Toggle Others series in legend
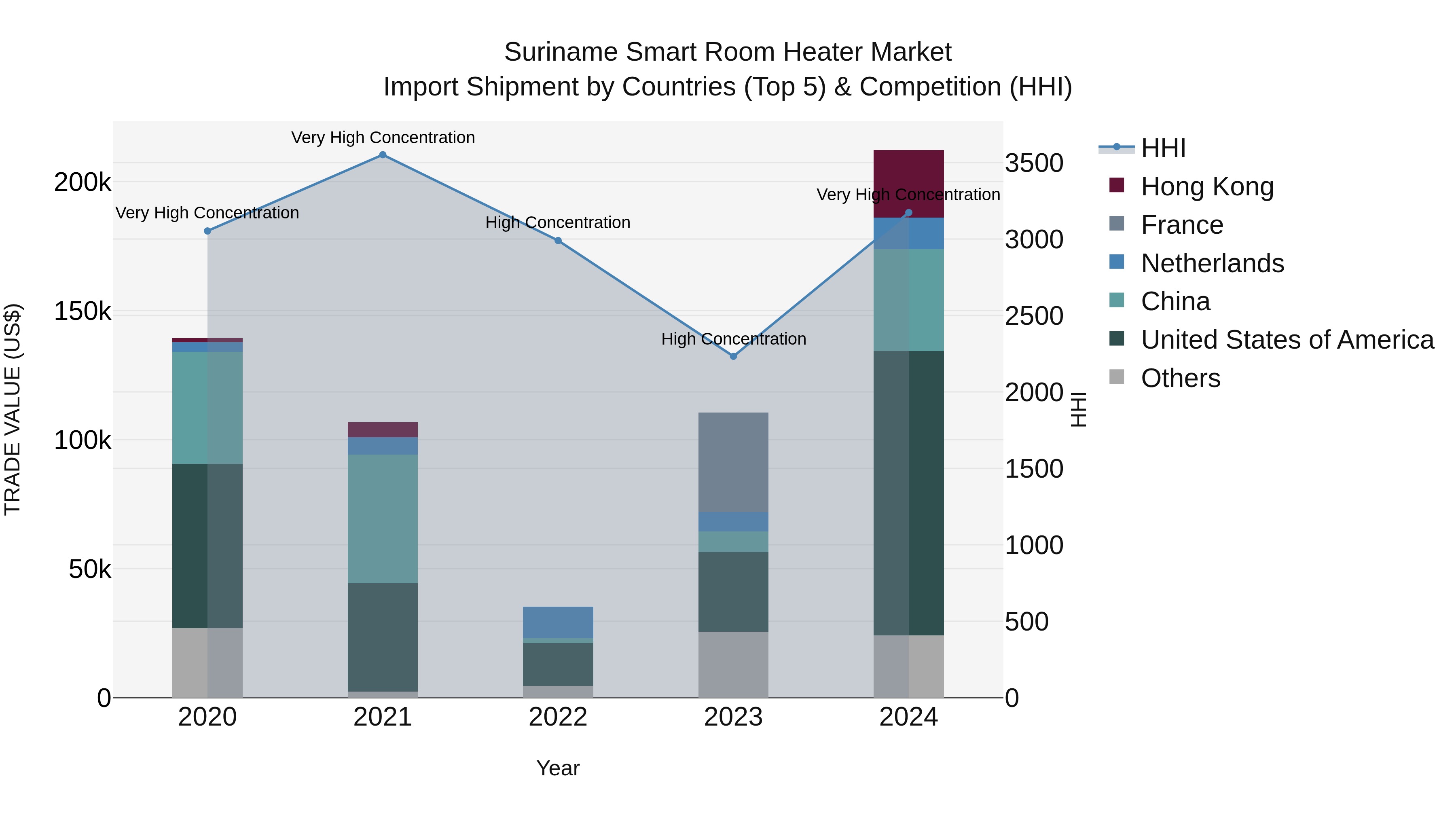 point(1164,378)
